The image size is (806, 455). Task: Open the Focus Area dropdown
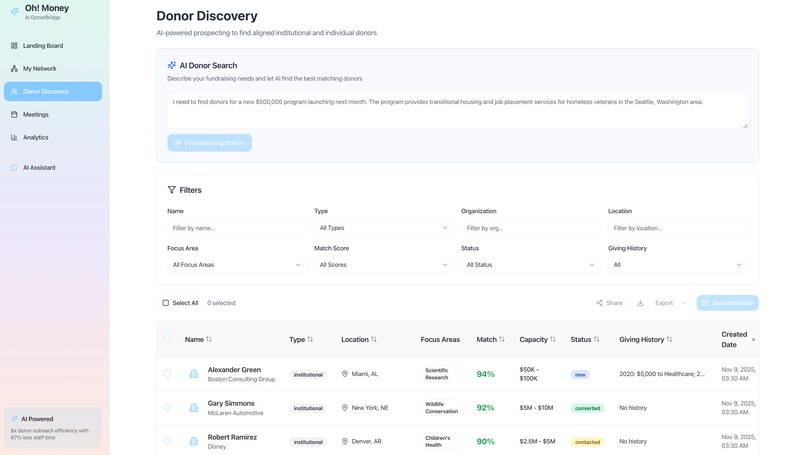tap(236, 265)
